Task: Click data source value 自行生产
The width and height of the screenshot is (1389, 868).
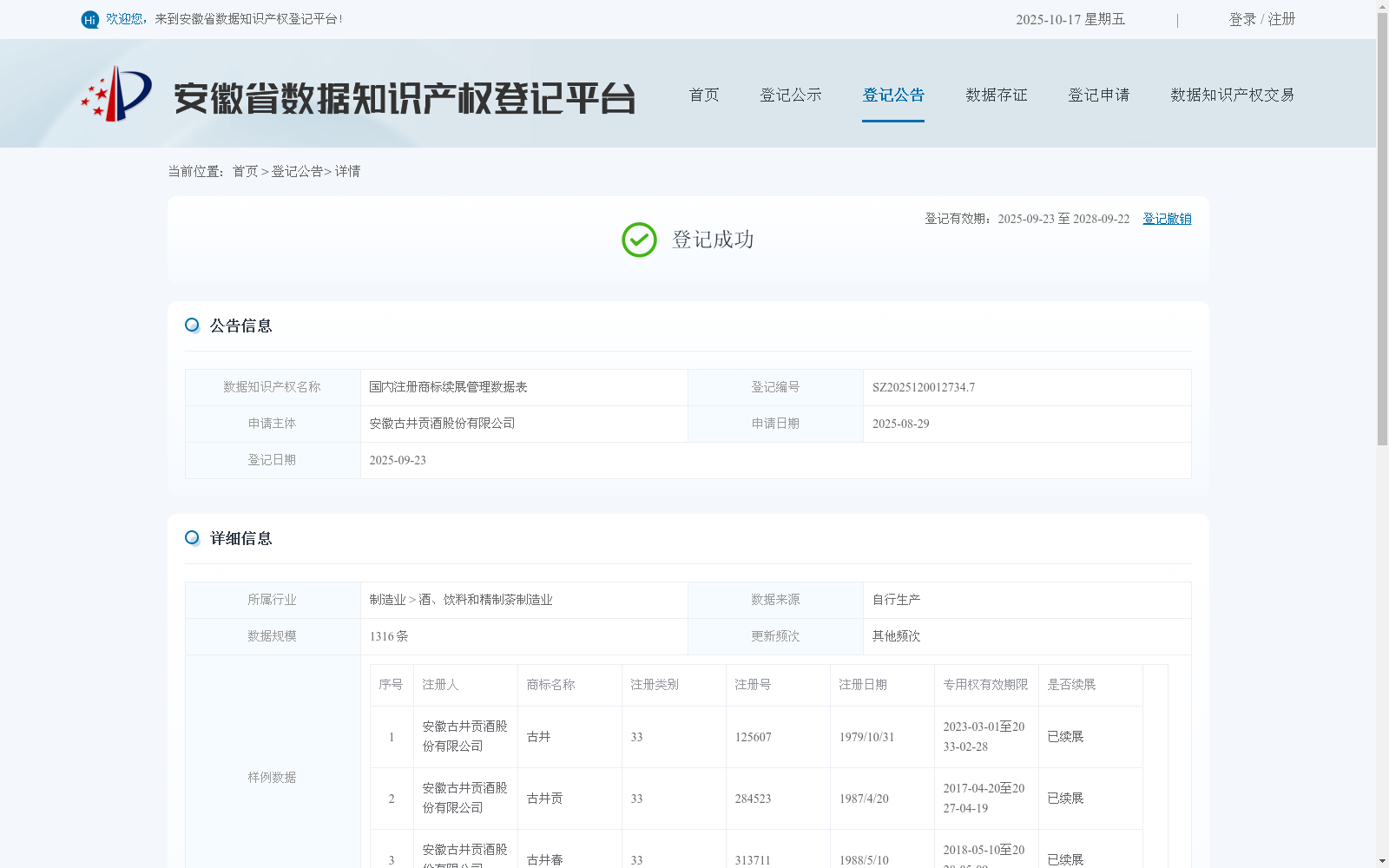Action: point(897,600)
